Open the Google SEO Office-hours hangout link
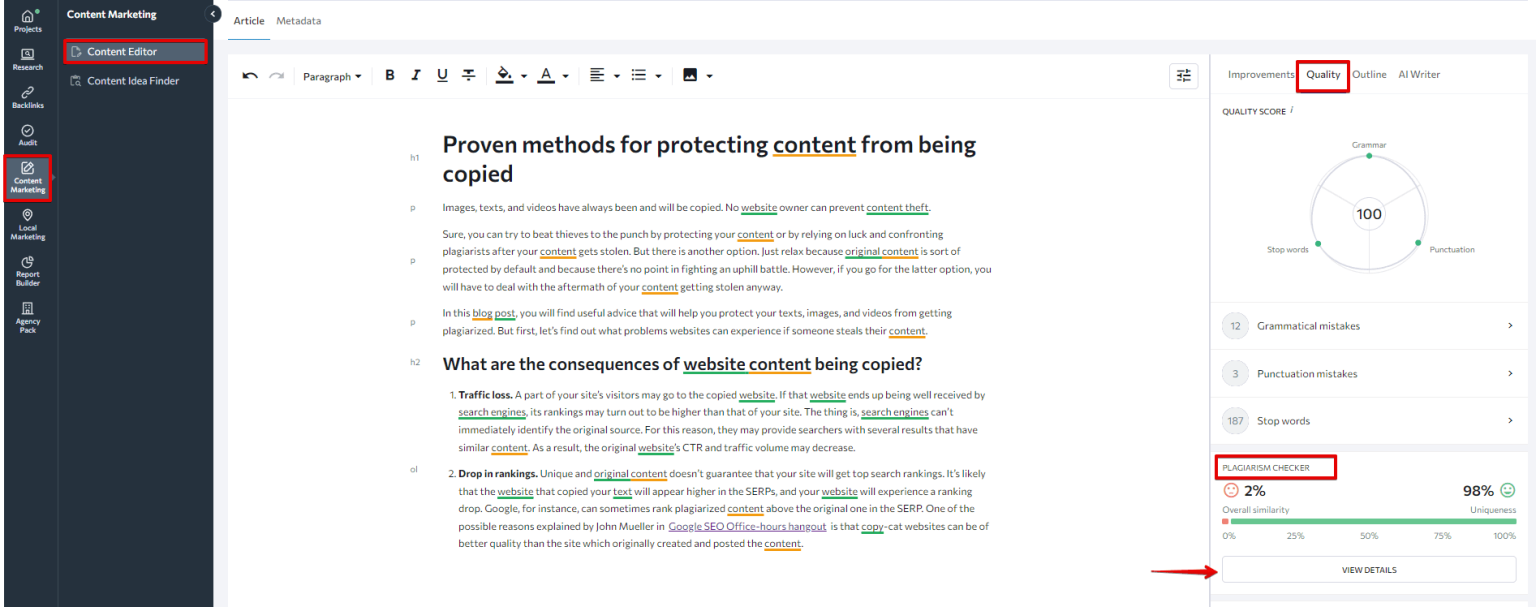The width and height of the screenshot is (1536, 607). click(x=747, y=526)
